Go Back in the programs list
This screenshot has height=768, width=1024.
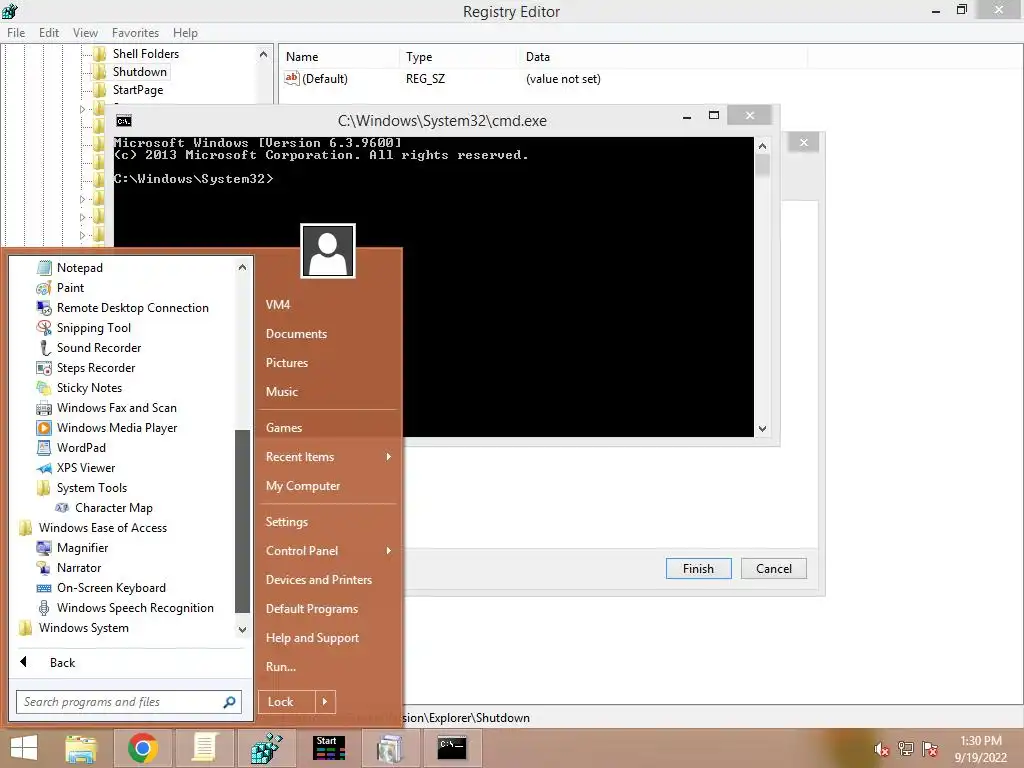point(62,663)
